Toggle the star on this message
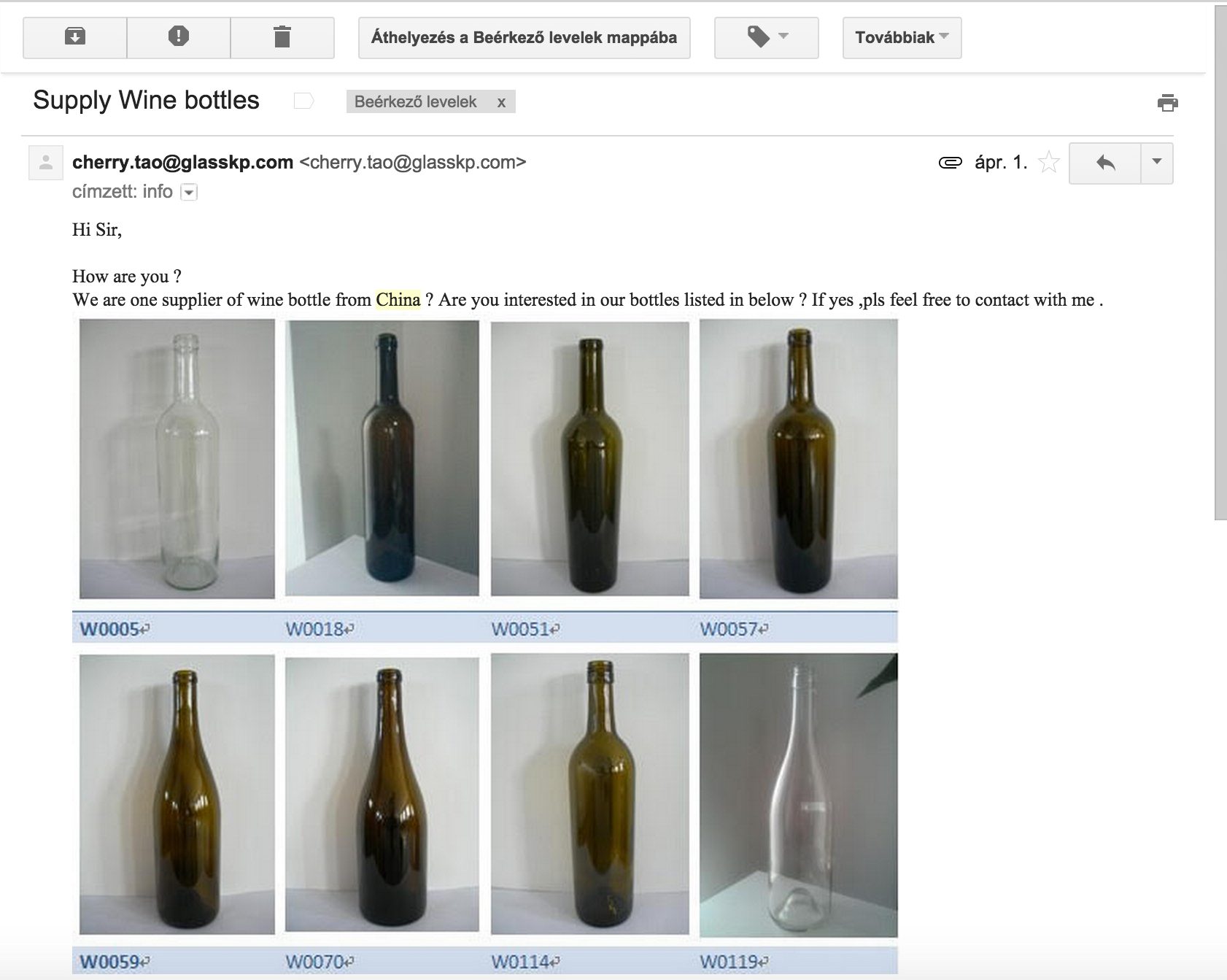 coord(1048,162)
